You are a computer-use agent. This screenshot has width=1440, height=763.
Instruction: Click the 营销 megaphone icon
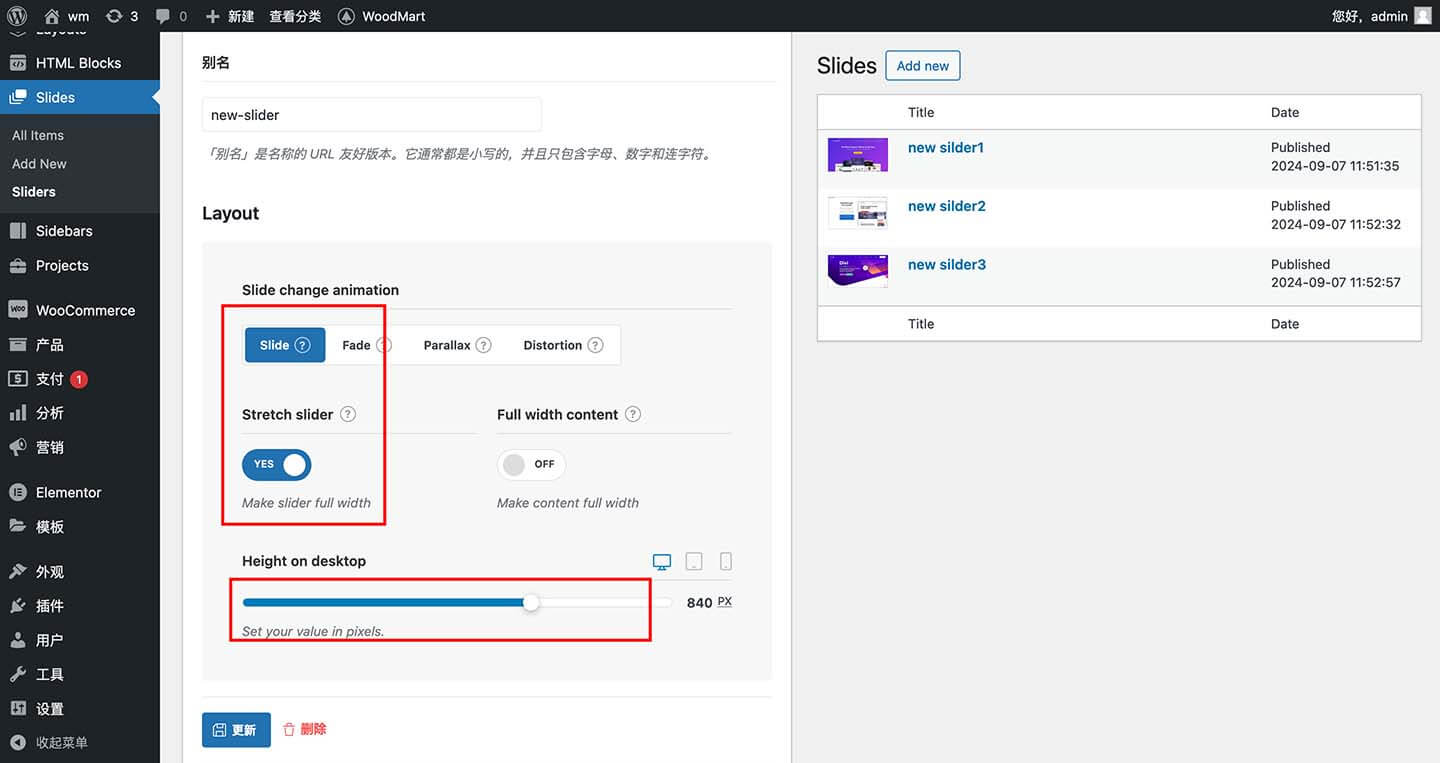coord(18,447)
